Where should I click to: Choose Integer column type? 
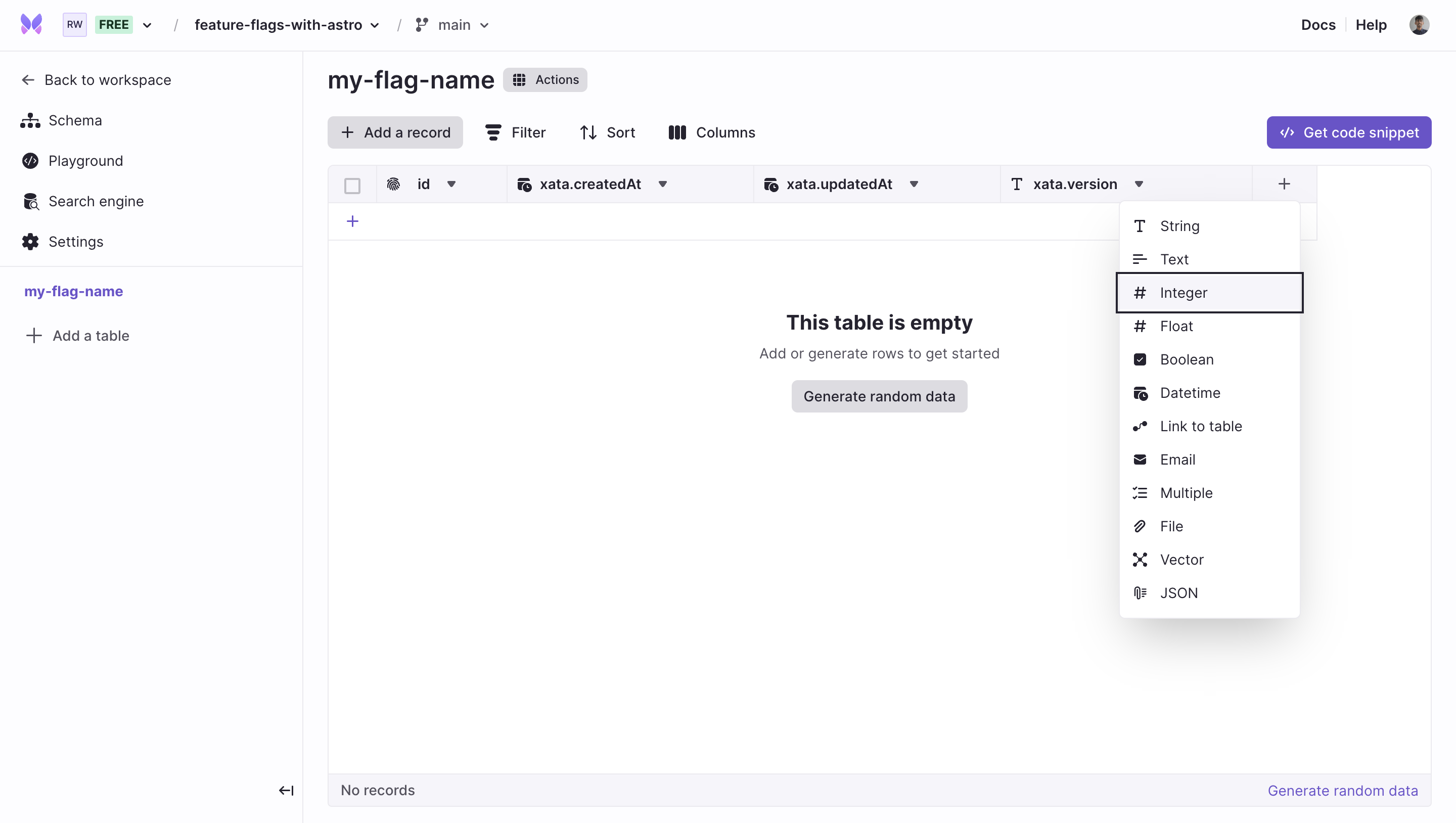(1209, 292)
